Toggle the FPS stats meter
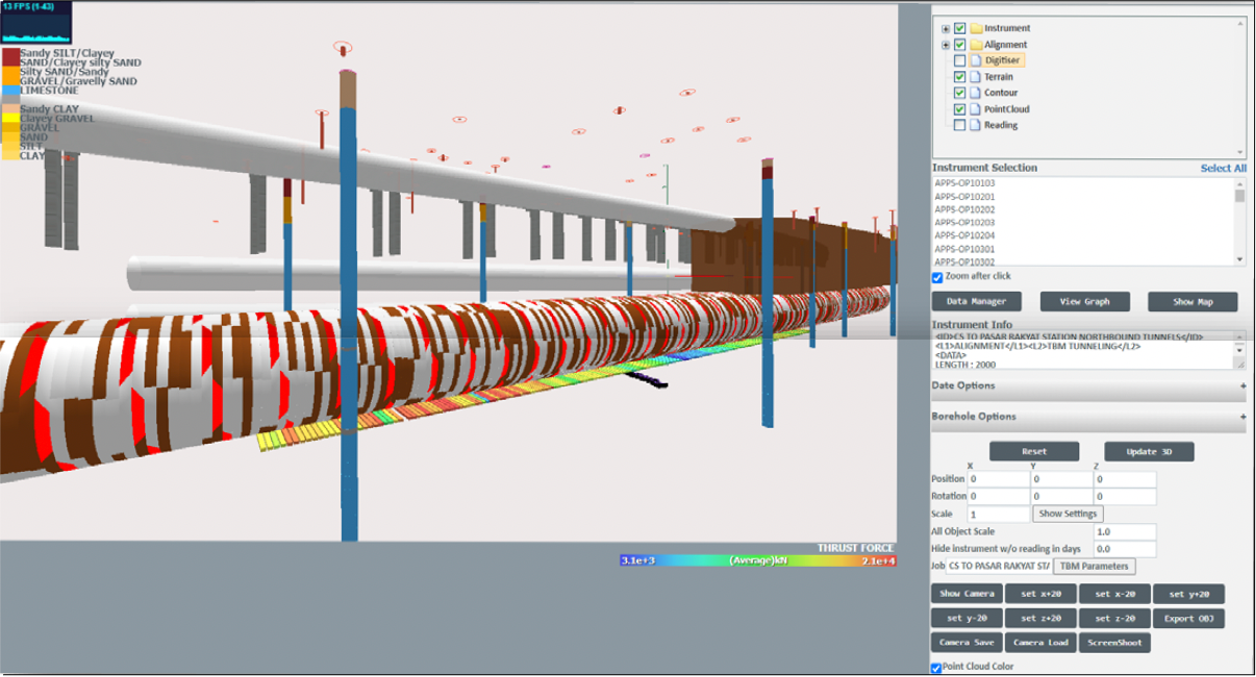The width and height of the screenshot is (1256, 677). click(36, 22)
